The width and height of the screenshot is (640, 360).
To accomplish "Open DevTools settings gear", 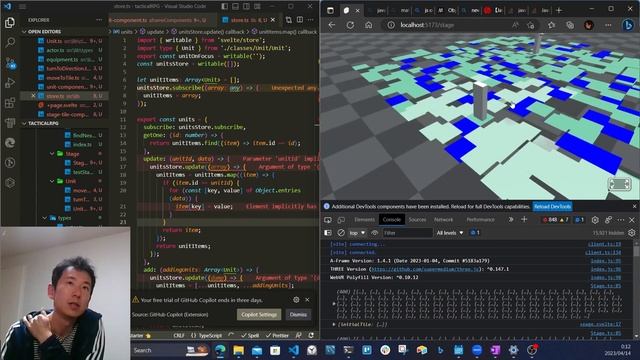I will coord(595,220).
